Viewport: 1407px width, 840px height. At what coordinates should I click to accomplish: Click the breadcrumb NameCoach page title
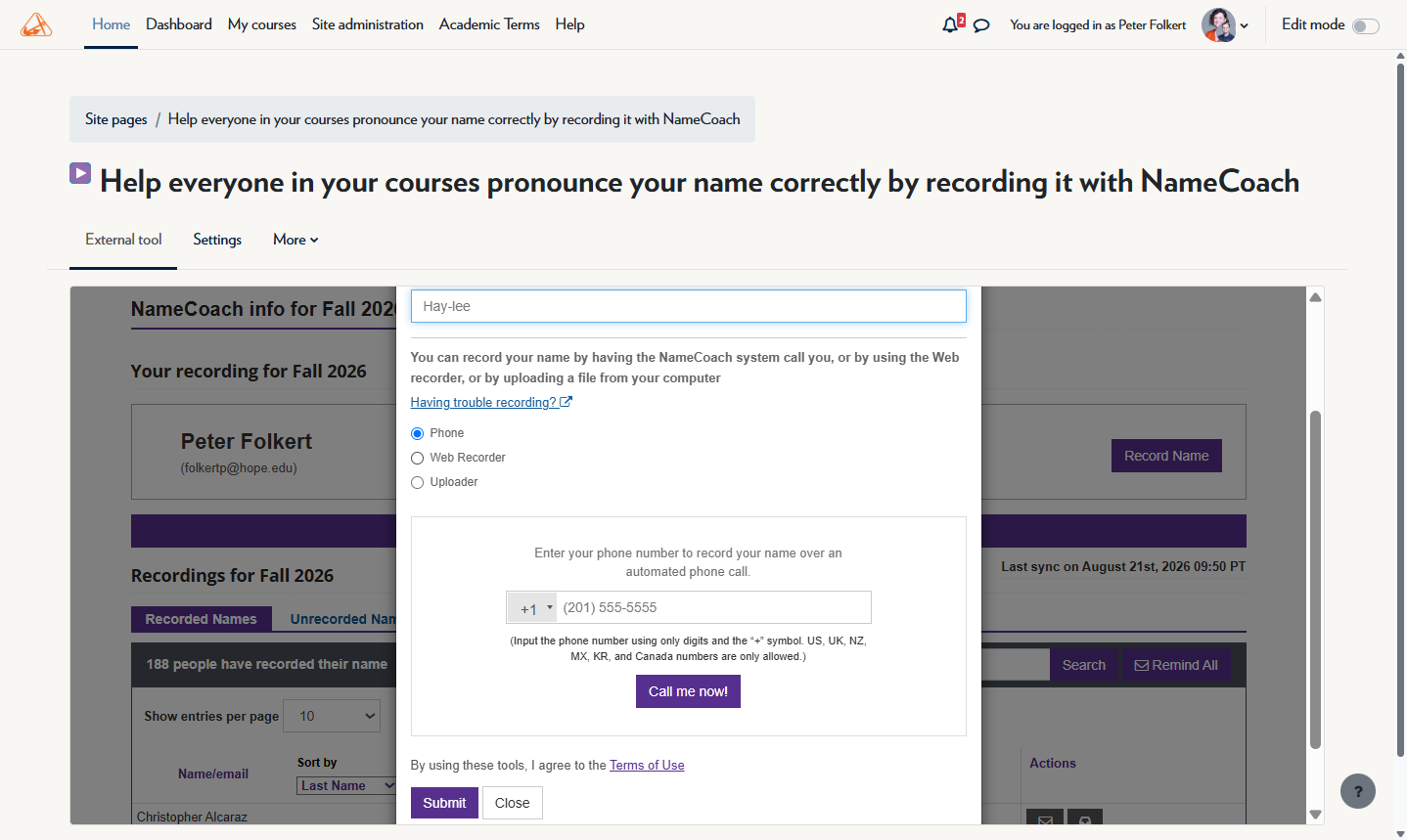tap(454, 119)
